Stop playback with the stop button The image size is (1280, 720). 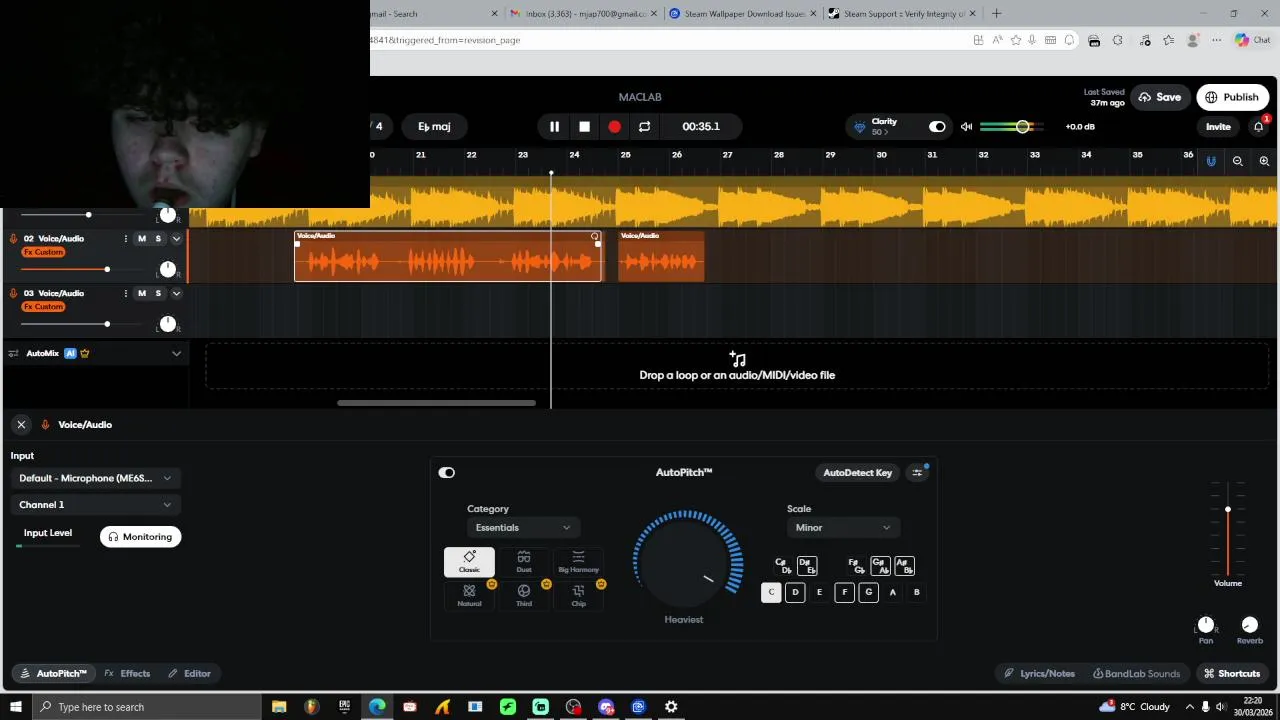click(584, 127)
